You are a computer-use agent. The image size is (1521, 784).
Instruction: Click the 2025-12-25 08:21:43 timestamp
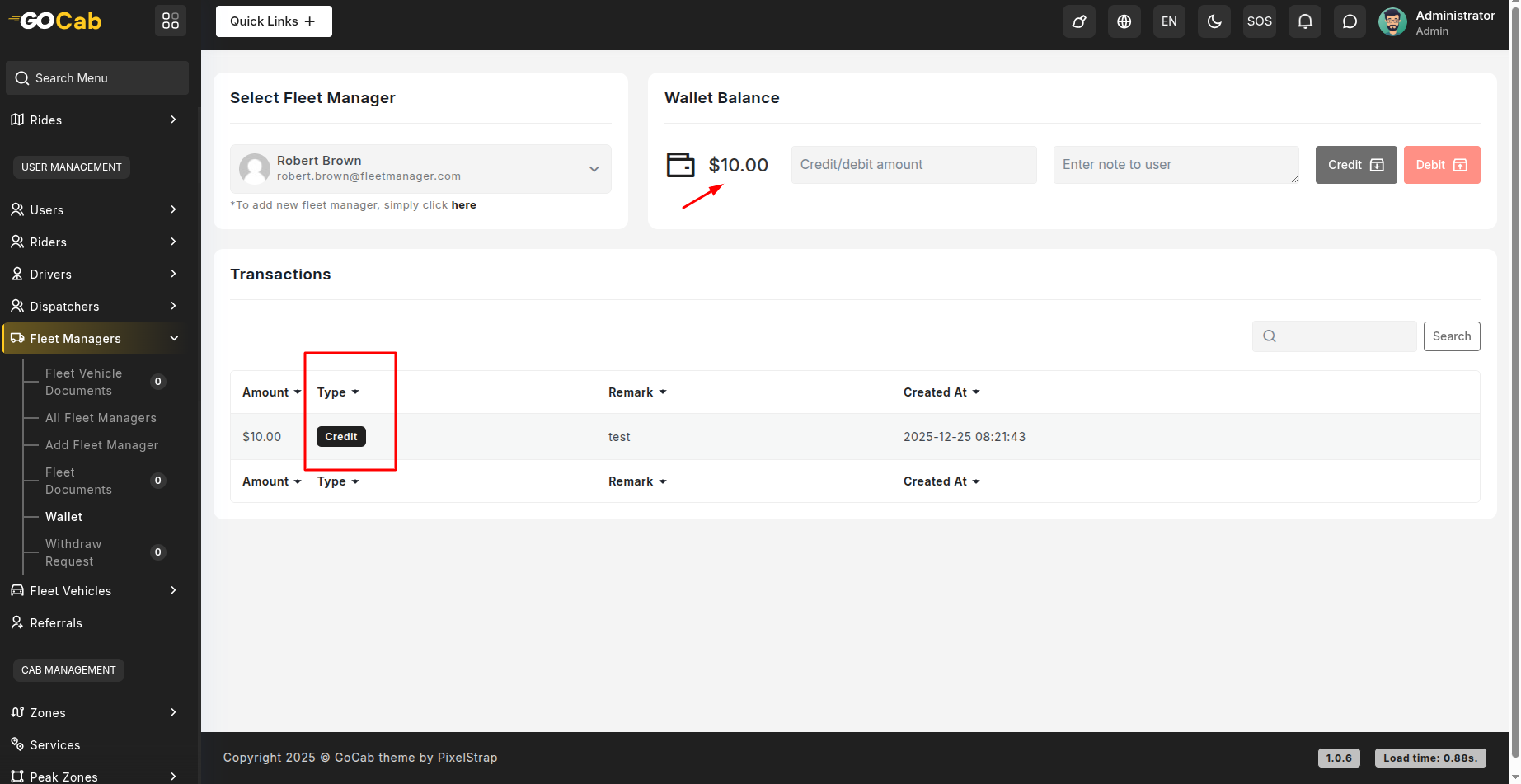(x=965, y=437)
